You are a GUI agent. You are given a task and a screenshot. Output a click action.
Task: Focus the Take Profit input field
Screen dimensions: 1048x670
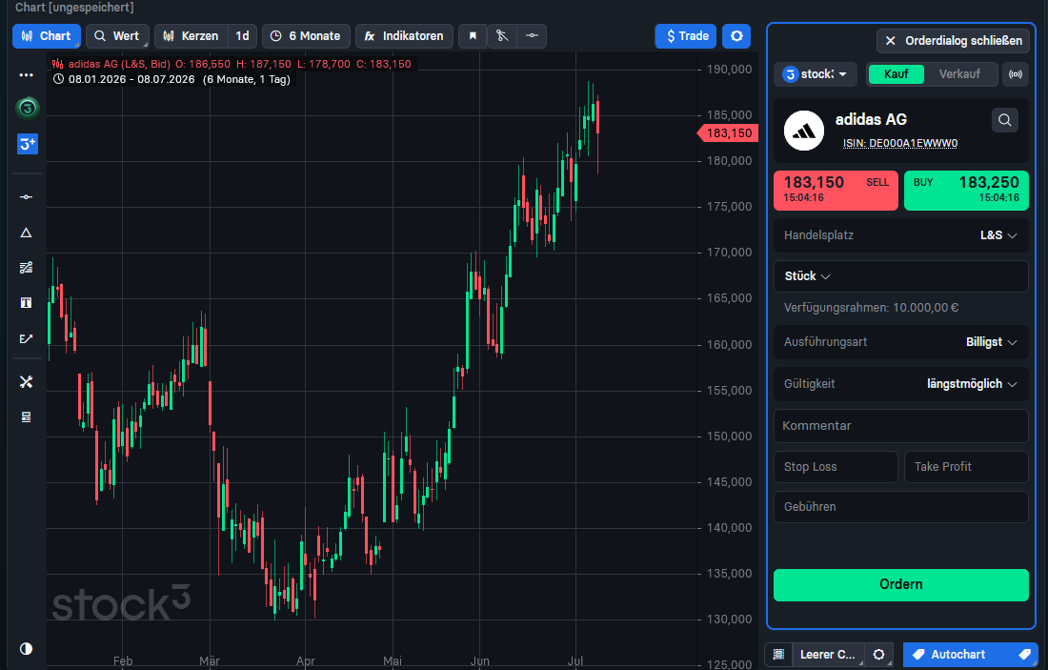(x=966, y=467)
